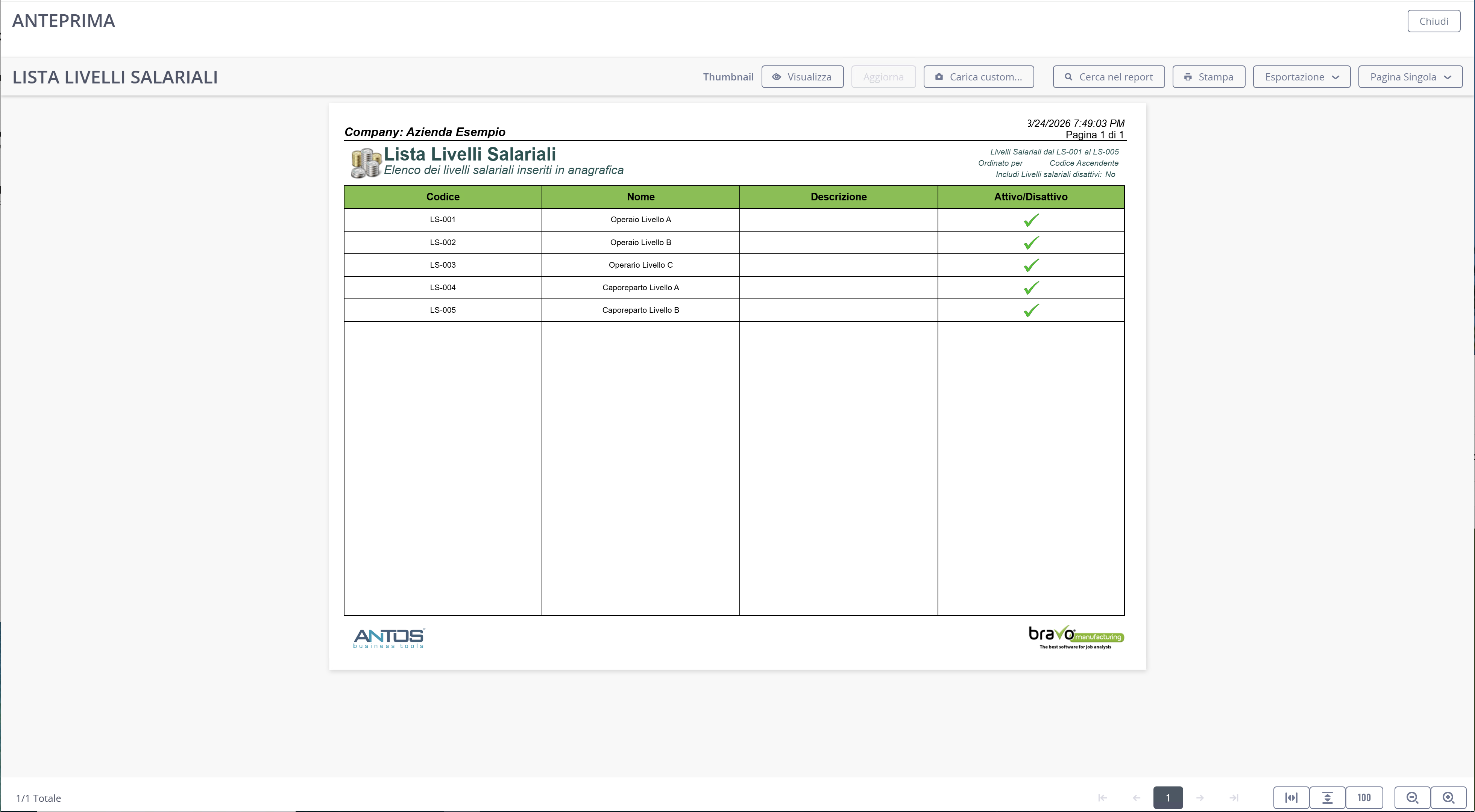Toggle the Thumbnail view
This screenshot has height=812, width=1475.
tap(728, 77)
